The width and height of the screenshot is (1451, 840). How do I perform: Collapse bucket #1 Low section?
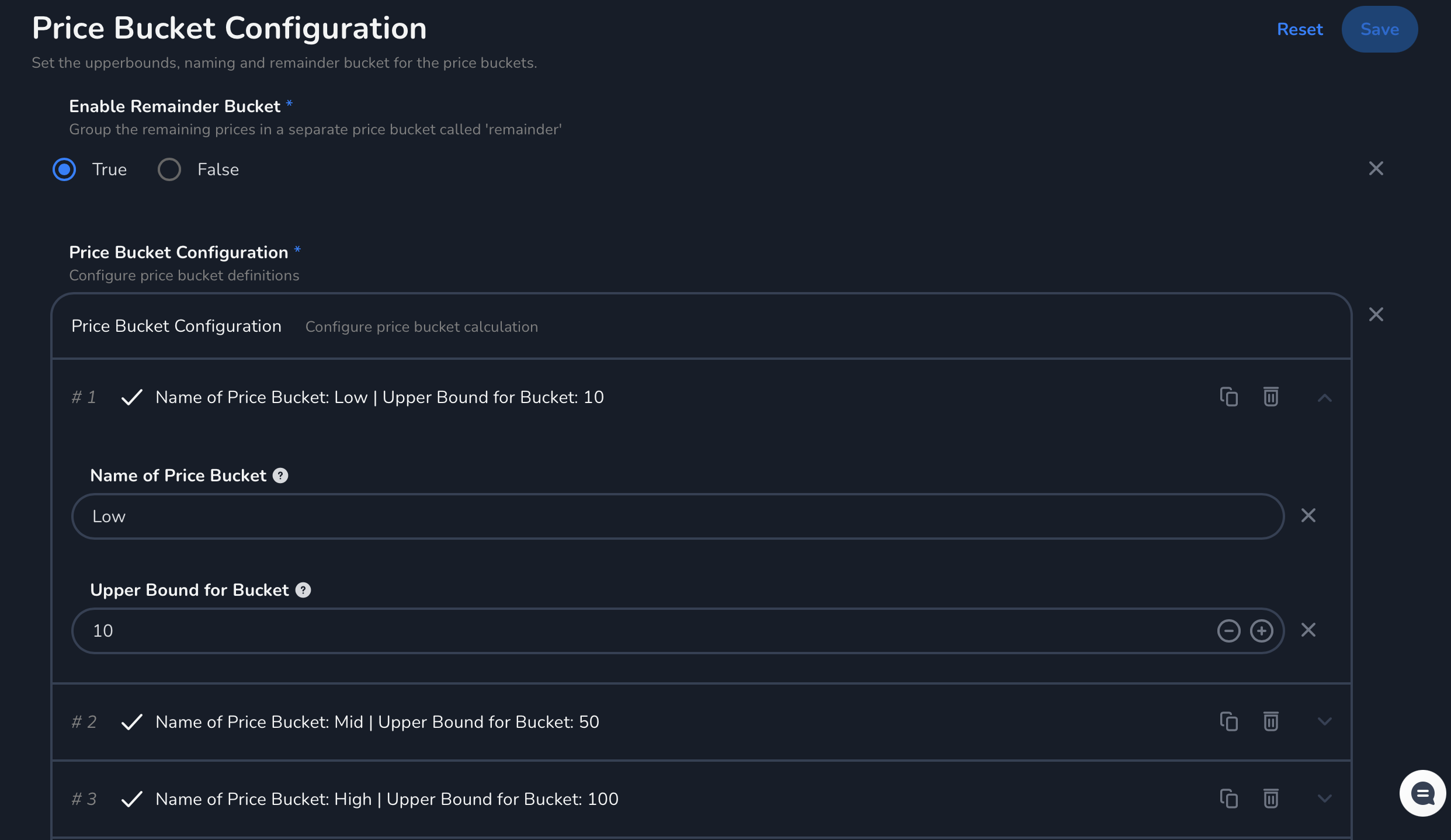[1324, 398]
